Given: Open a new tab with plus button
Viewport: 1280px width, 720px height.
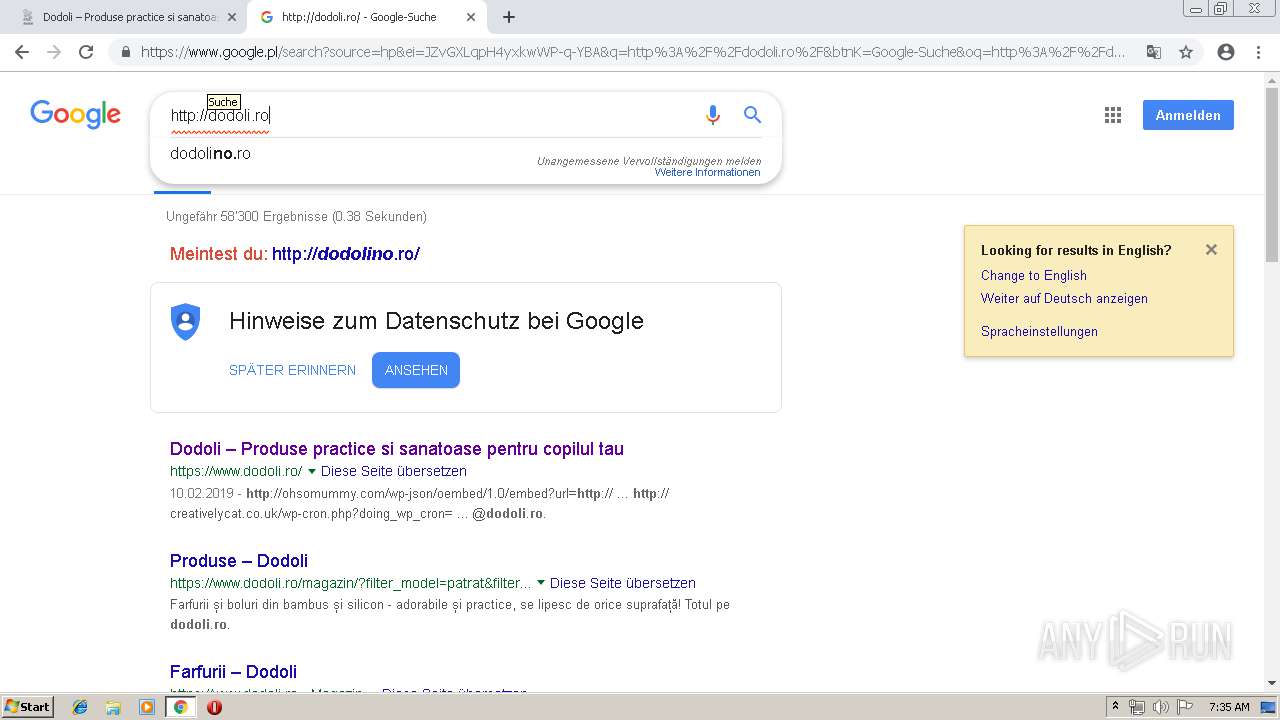Looking at the screenshot, I should (x=509, y=17).
